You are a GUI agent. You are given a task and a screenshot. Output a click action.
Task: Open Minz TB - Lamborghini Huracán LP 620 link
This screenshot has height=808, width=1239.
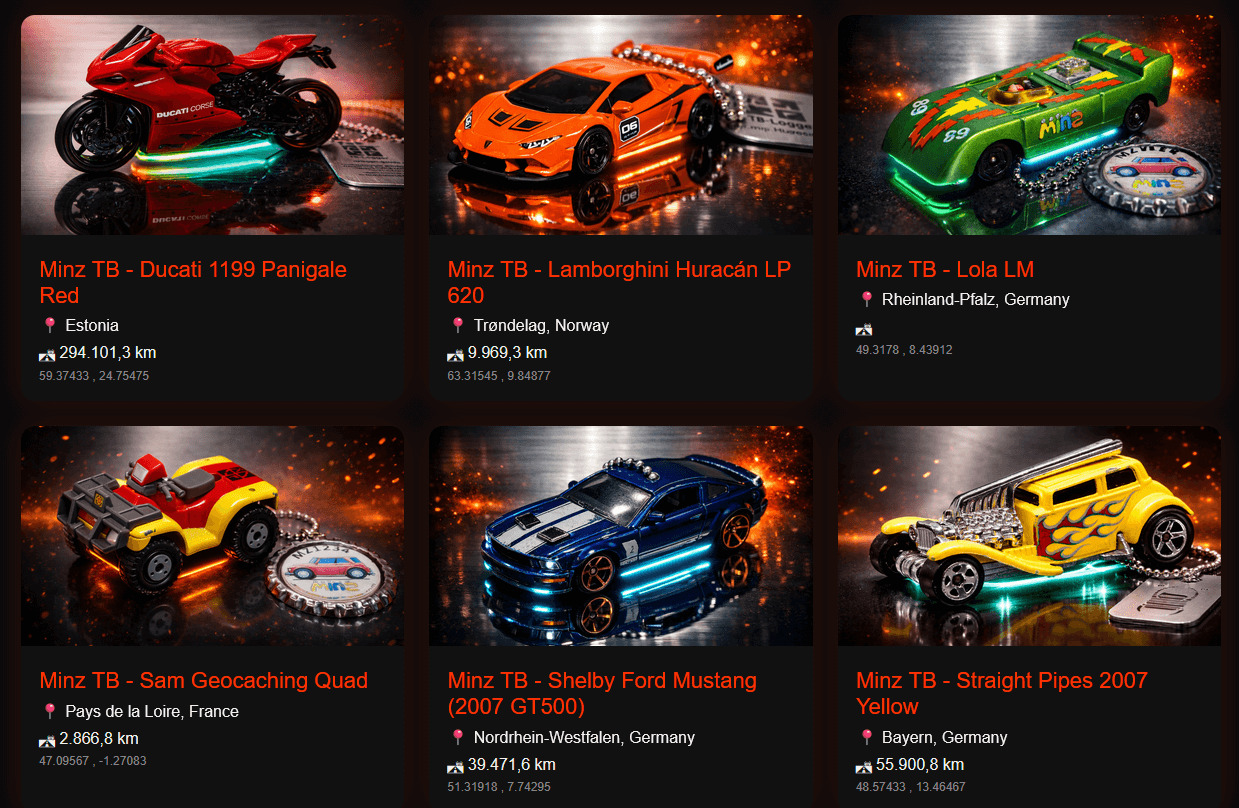tap(619, 282)
